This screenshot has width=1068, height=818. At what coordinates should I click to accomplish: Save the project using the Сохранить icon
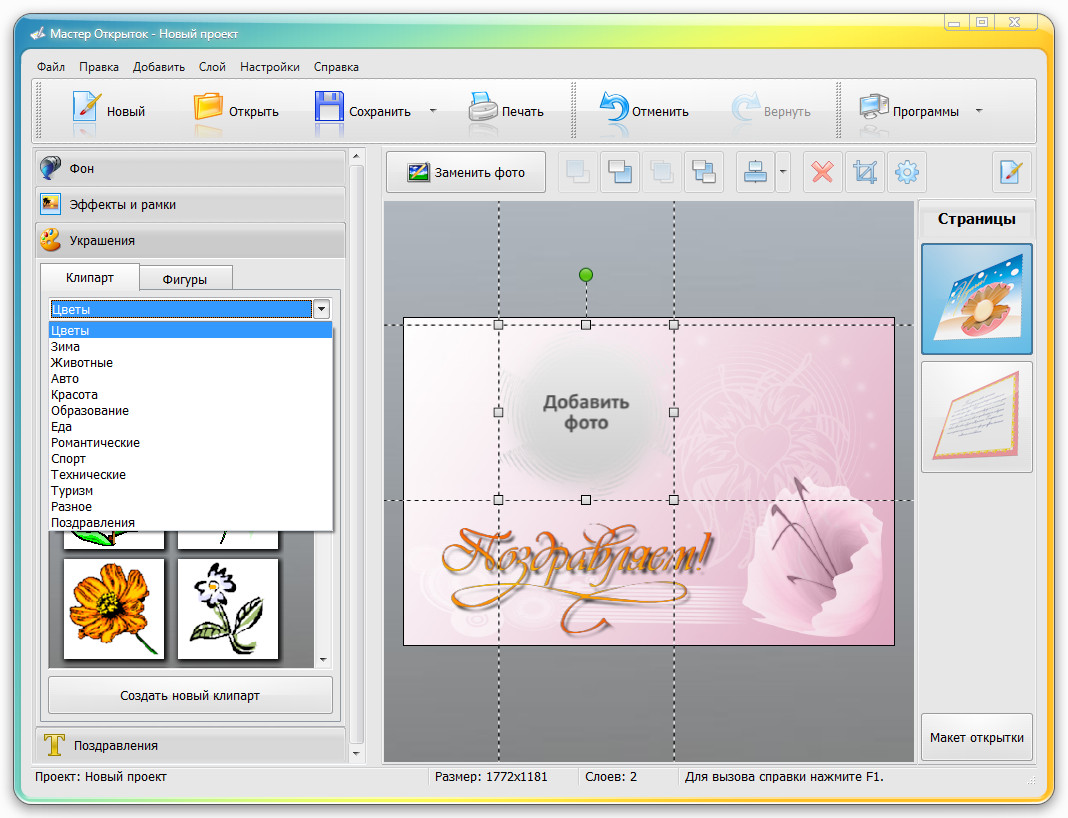point(329,108)
